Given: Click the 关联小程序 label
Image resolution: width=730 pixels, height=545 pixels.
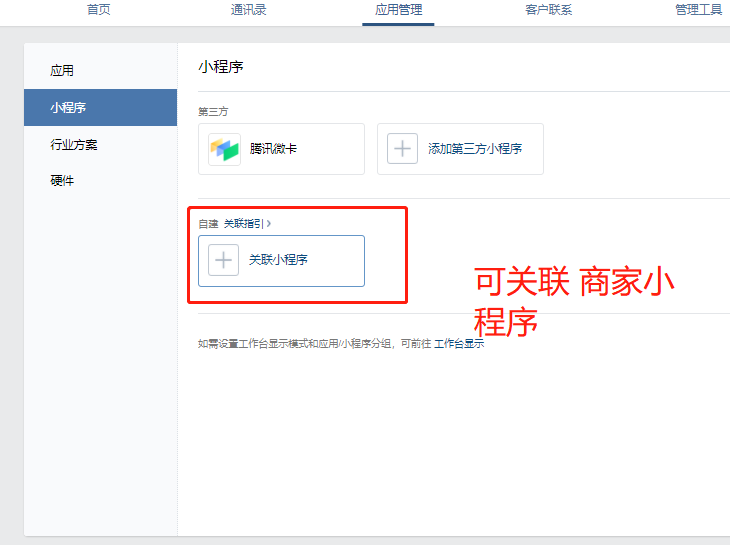Looking at the screenshot, I should coord(278,260).
